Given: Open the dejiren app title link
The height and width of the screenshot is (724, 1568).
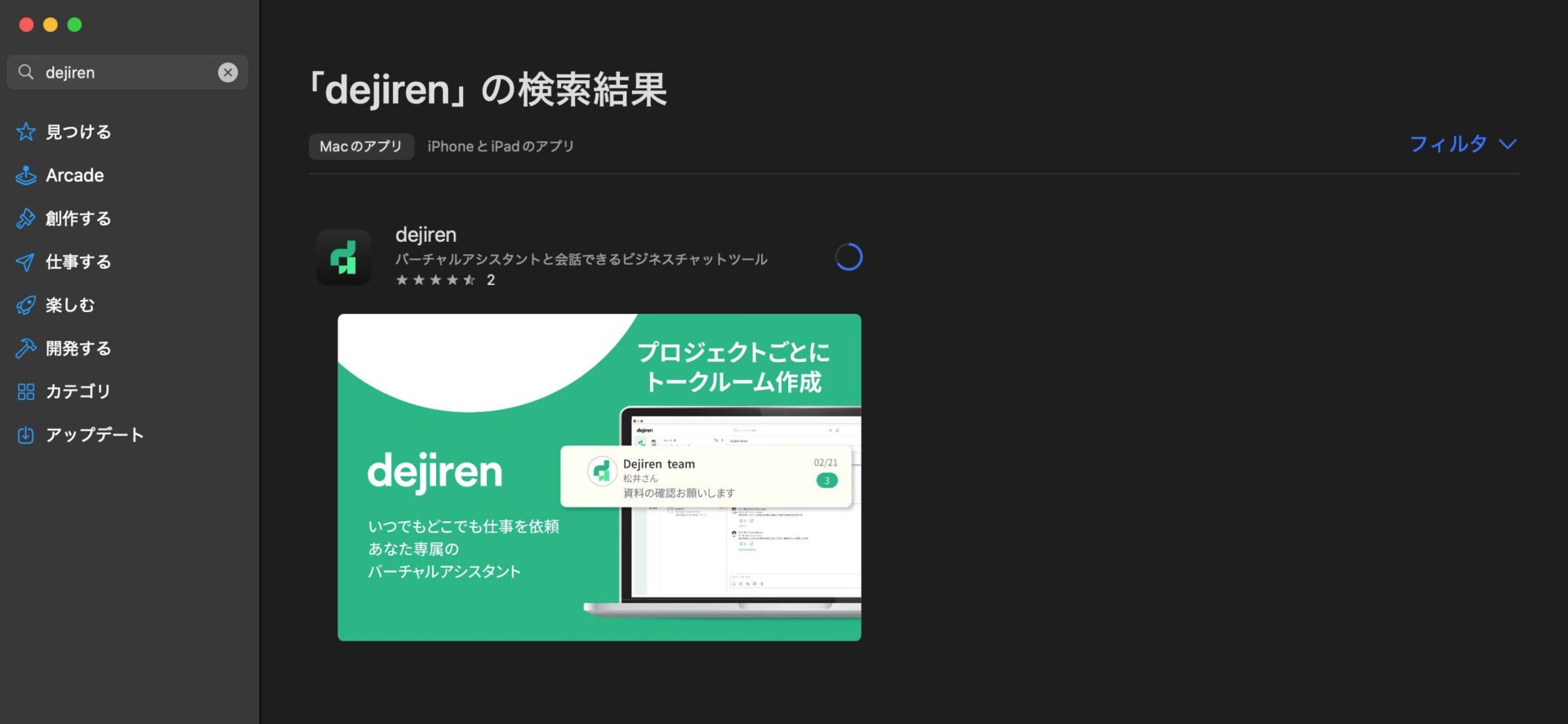Looking at the screenshot, I should [x=425, y=235].
